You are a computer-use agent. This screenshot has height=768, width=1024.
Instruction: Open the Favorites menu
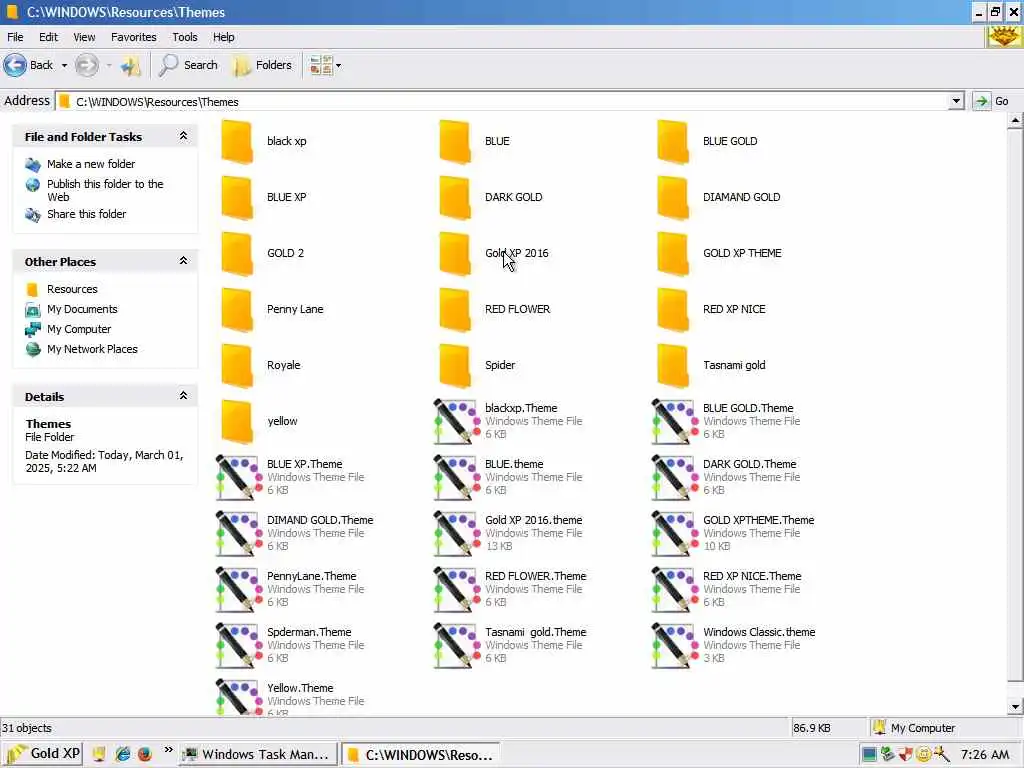(x=133, y=37)
